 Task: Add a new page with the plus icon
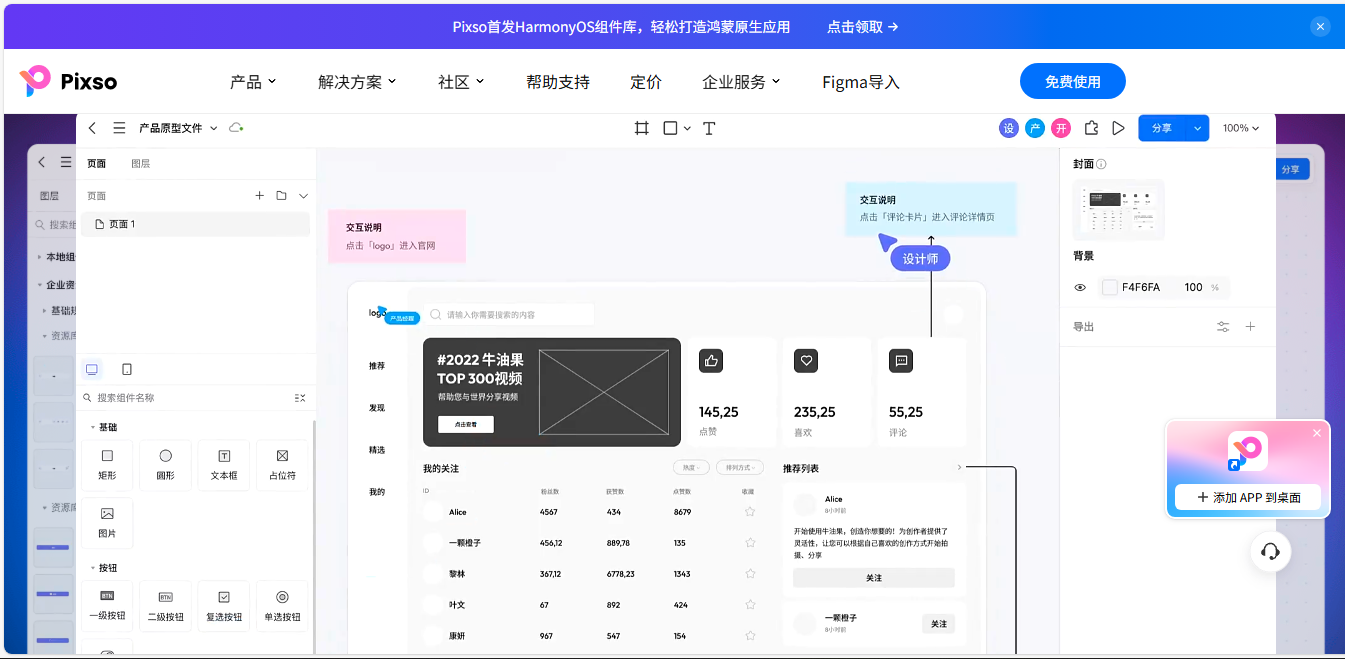[x=260, y=196]
